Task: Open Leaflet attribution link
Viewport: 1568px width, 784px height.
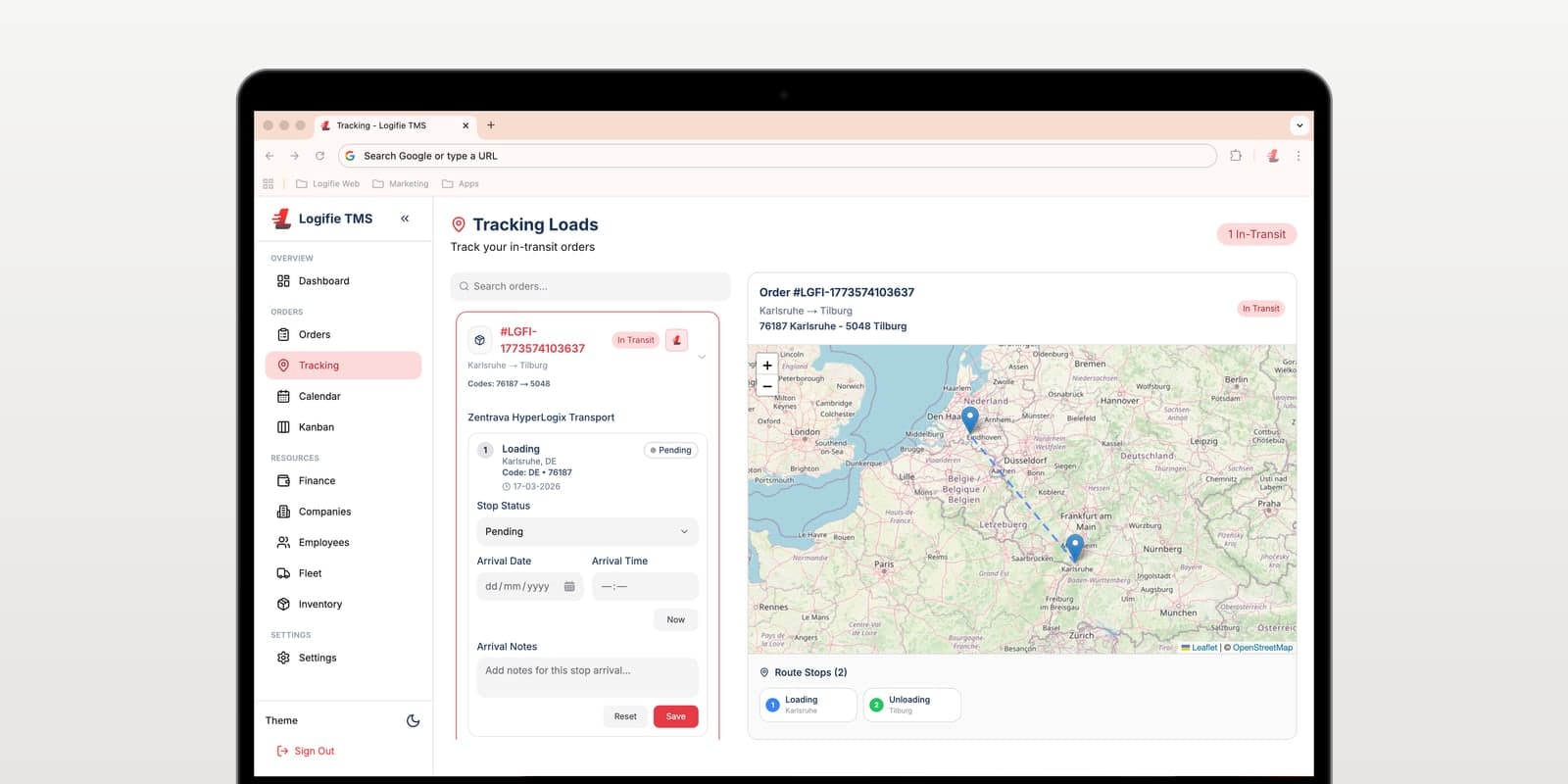Action: coord(1200,648)
